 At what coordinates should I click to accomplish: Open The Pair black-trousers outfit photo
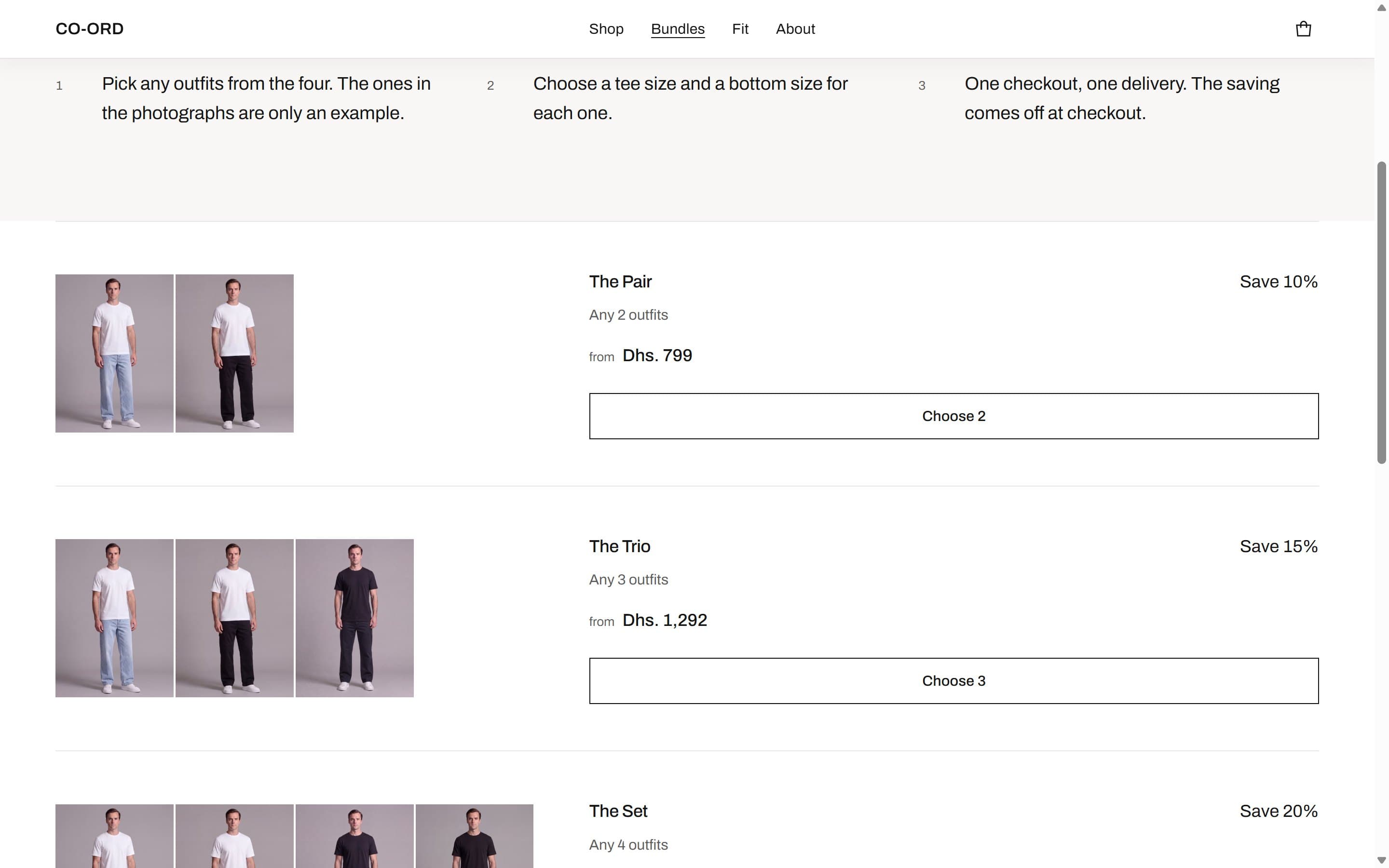[x=234, y=353]
